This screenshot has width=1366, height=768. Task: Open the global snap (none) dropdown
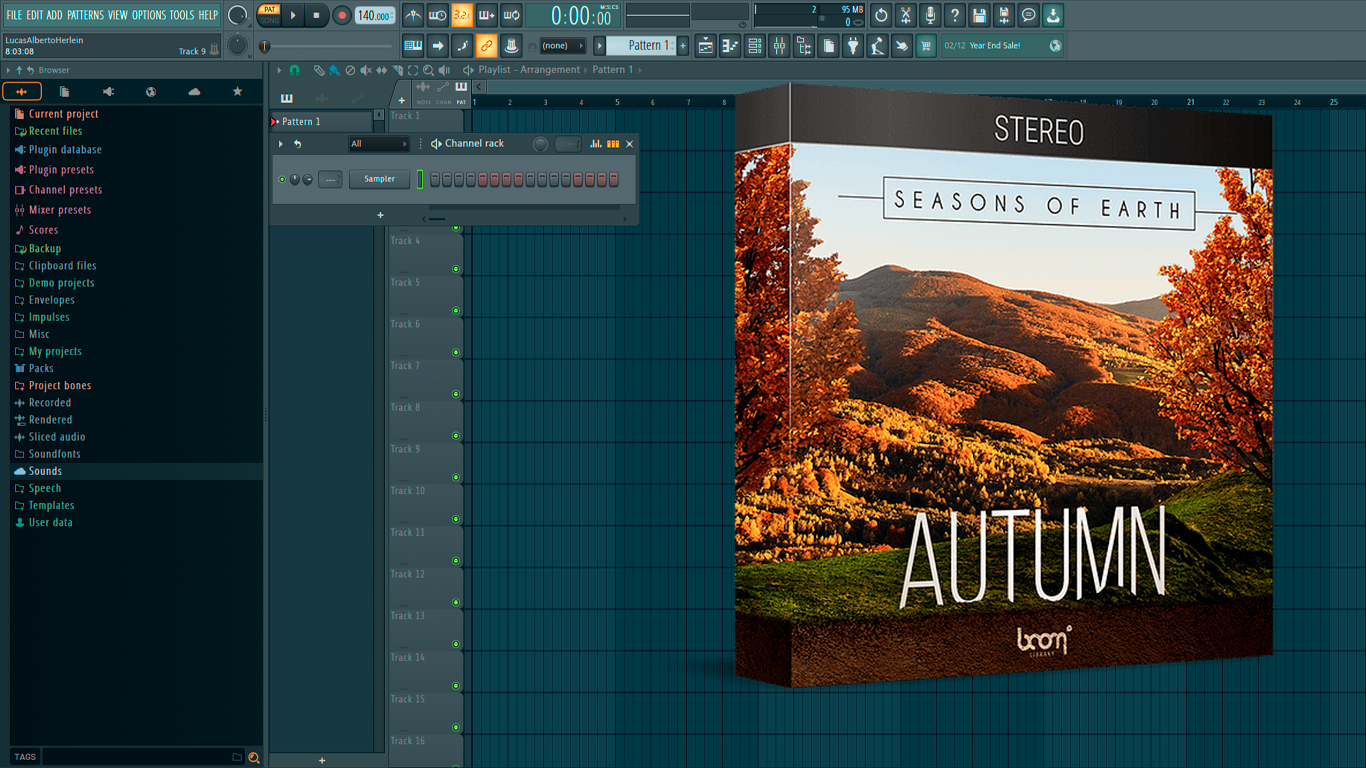point(563,46)
